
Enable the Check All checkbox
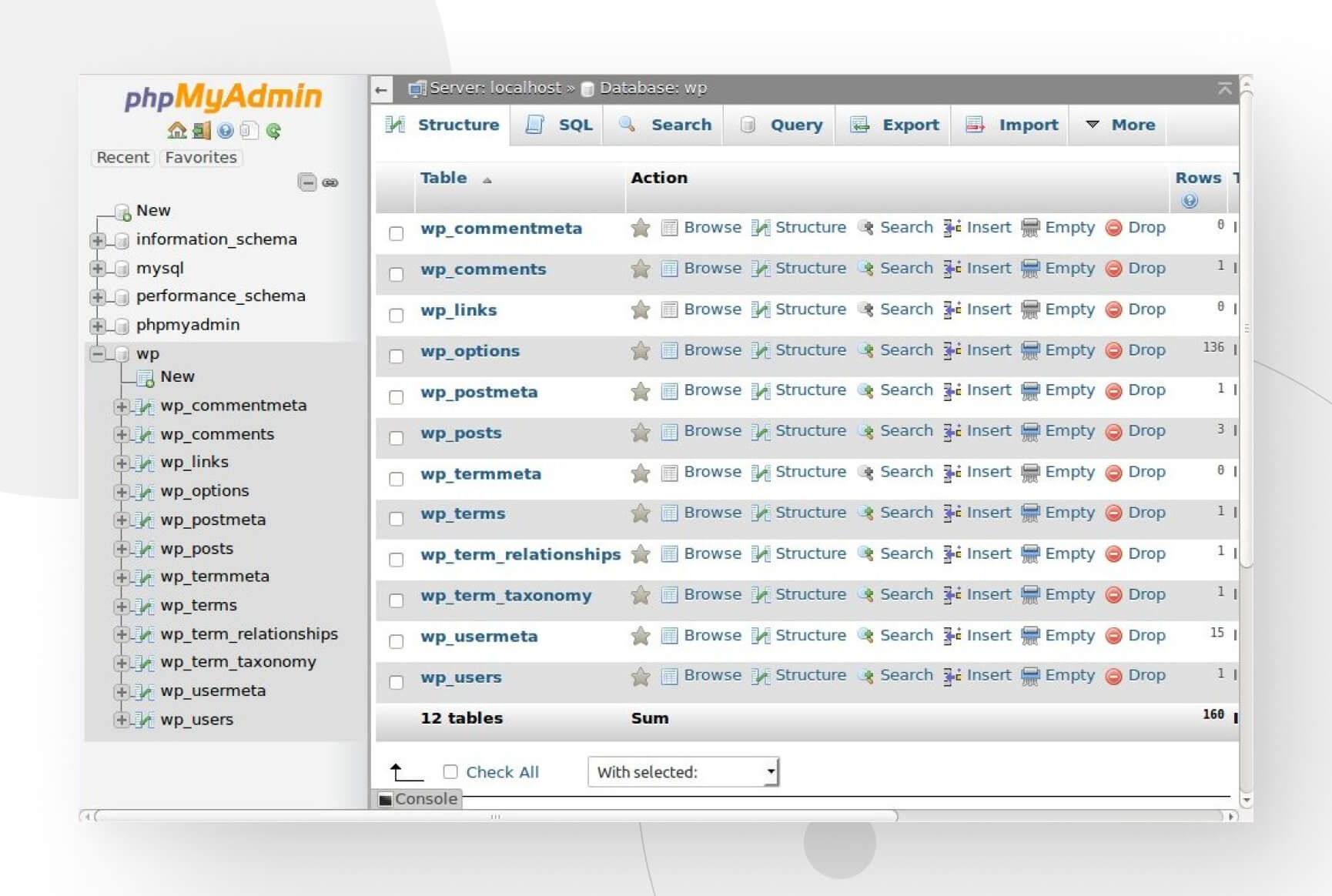point(450,771)
